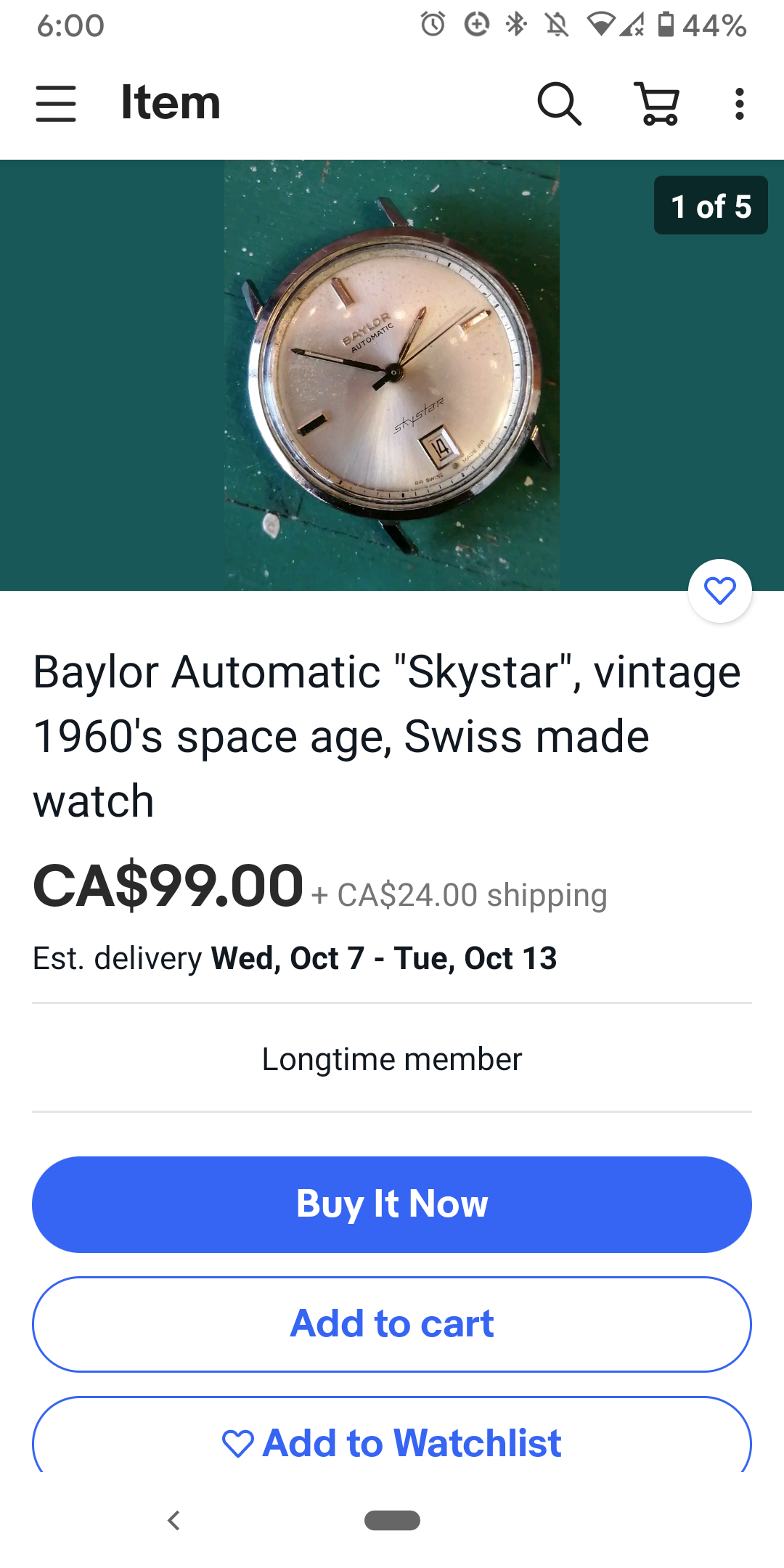Tap Add to Watchlist button
The height and width of the screenshot is (1568, 784).
coord(392,1442)
